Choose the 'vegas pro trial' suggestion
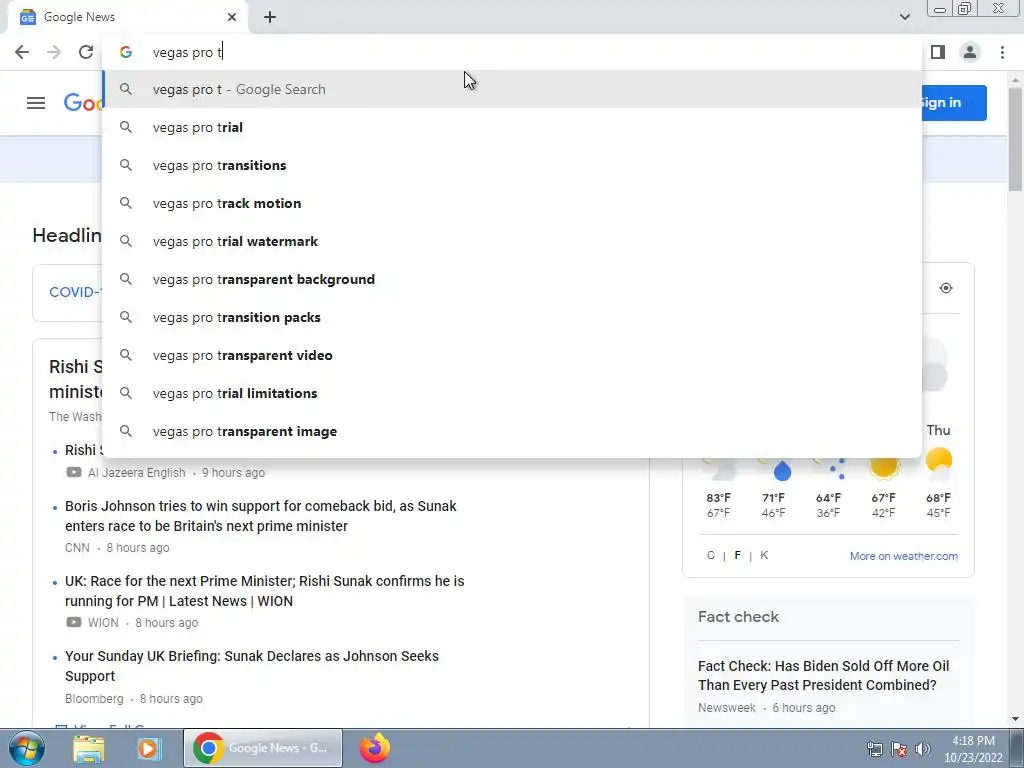The width and height of the screenshot is (1024, 768). (513, 127)
